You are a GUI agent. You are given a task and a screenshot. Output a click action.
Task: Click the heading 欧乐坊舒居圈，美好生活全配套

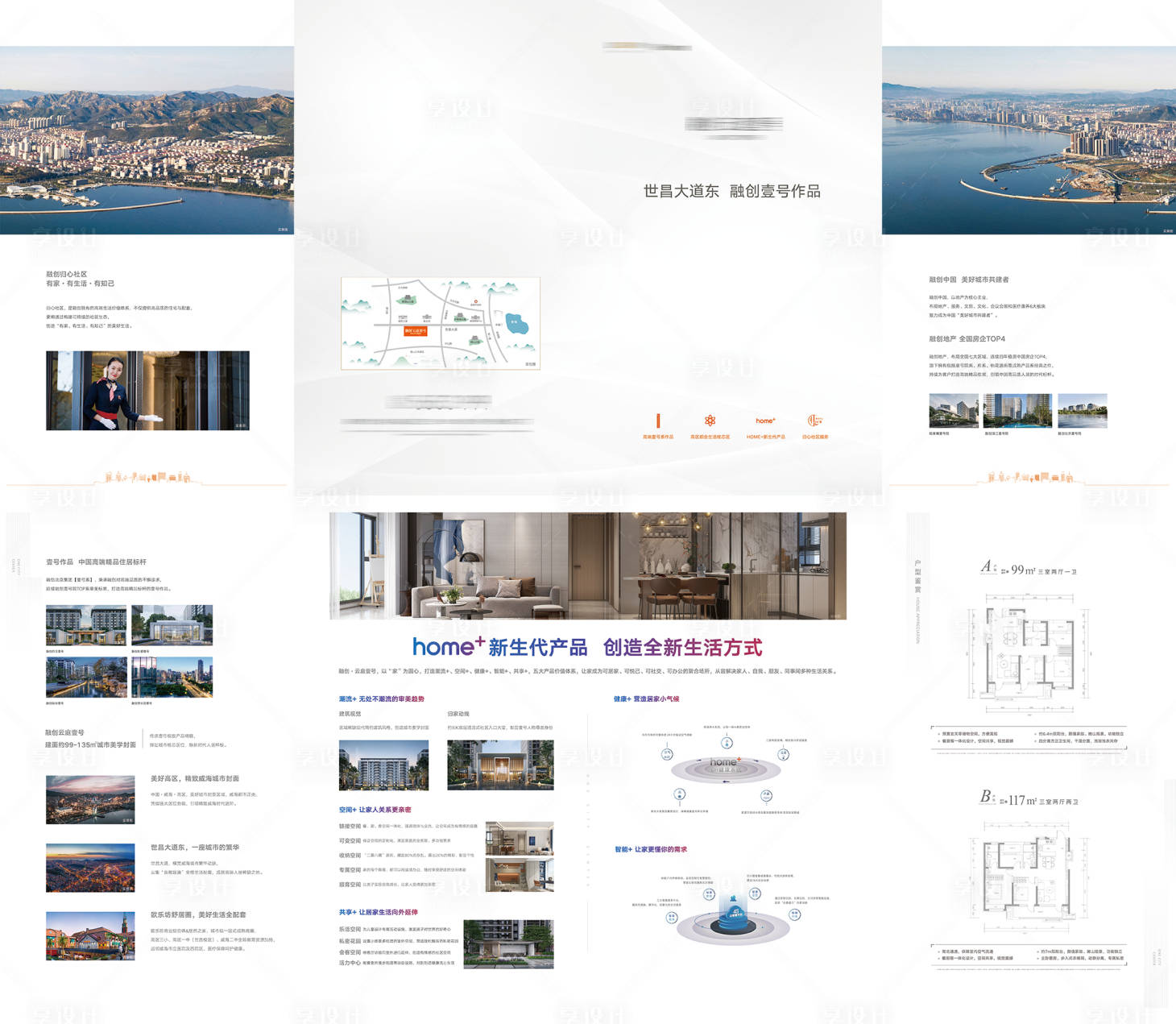pos(198,914)
